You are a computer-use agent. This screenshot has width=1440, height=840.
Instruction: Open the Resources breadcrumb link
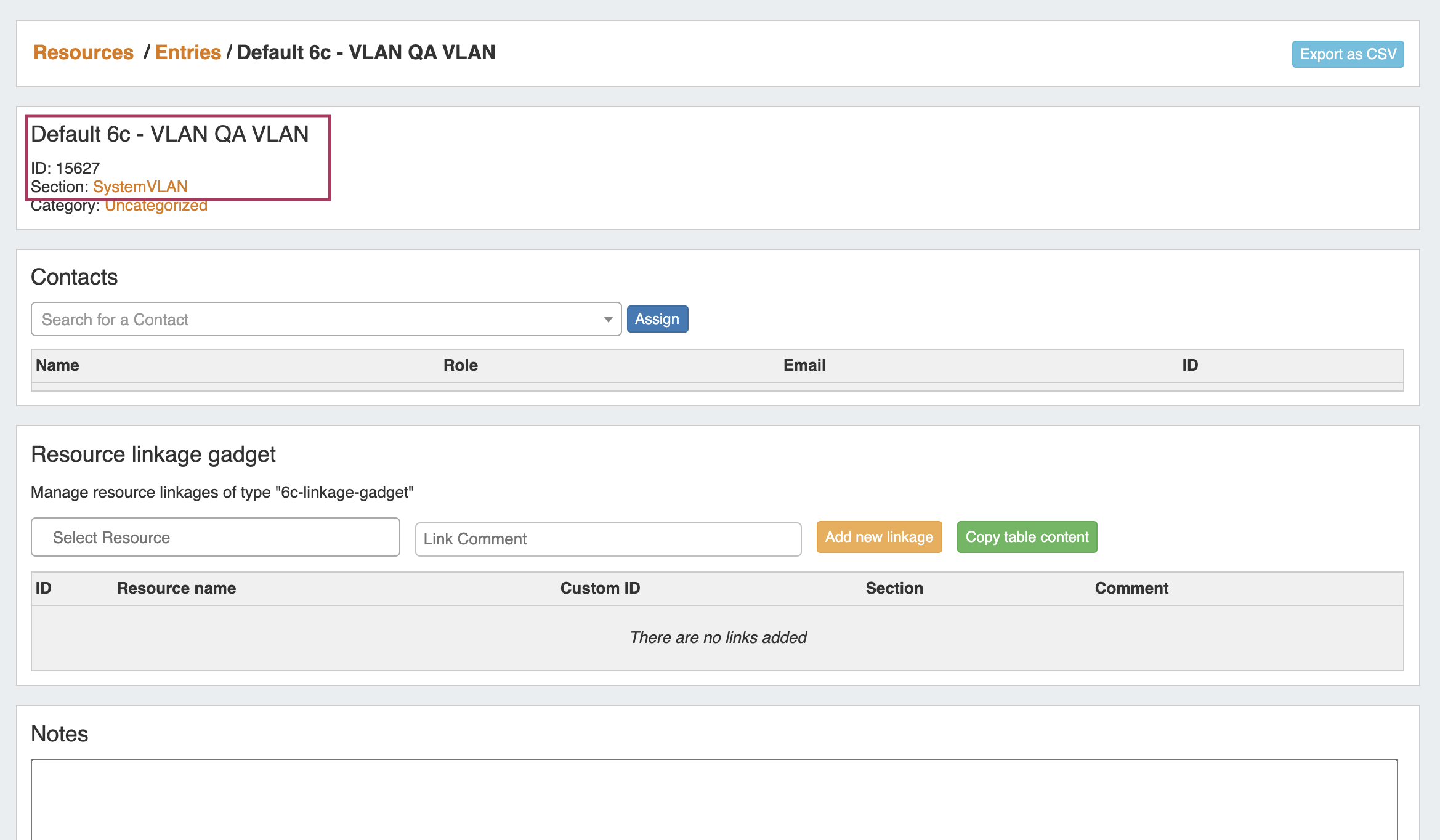[x=83, y=52]
